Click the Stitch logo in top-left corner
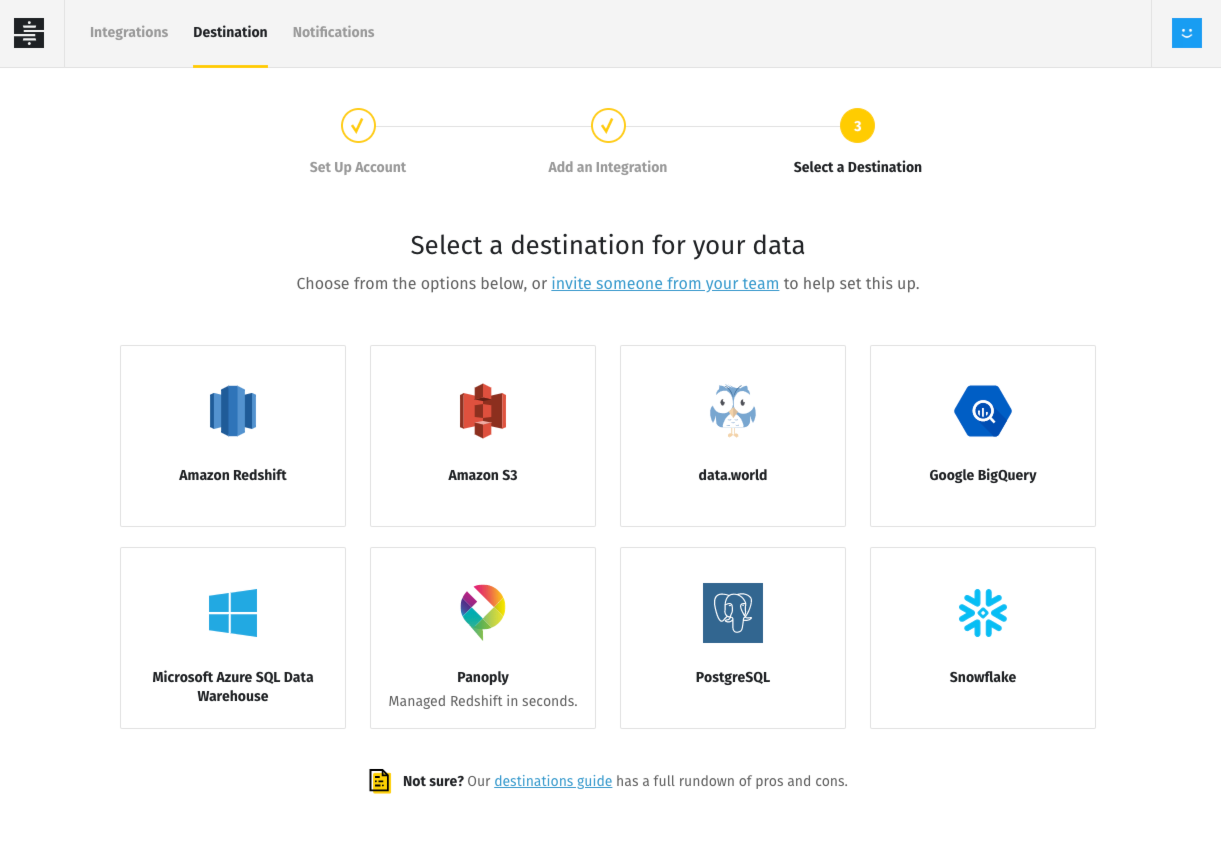 click(29, 33)
